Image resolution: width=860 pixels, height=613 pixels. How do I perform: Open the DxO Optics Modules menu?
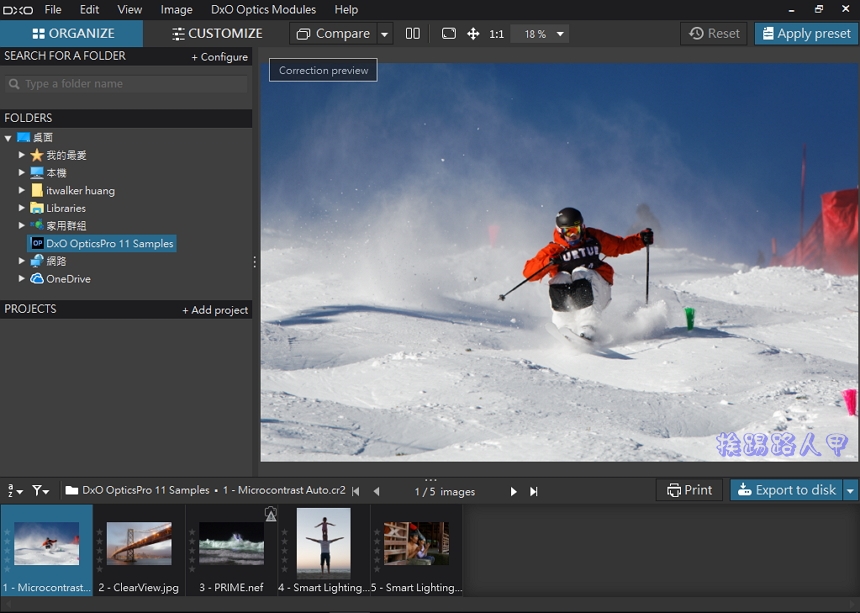tap(263, 9)
